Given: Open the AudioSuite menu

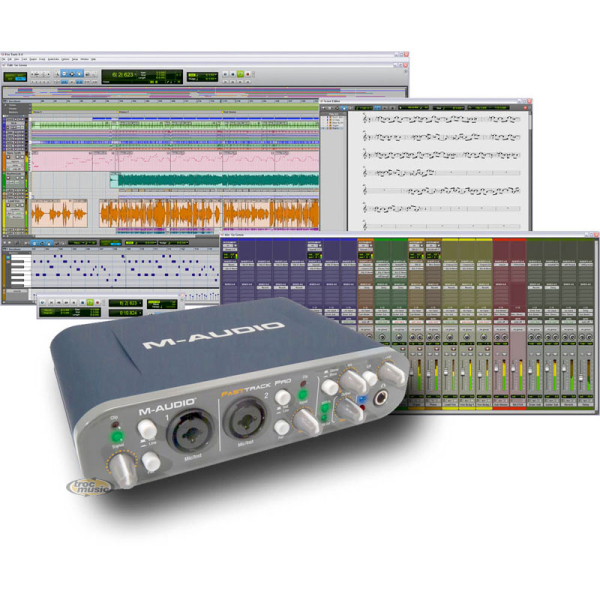Looking at the screenshot, I should coord(53,59).
